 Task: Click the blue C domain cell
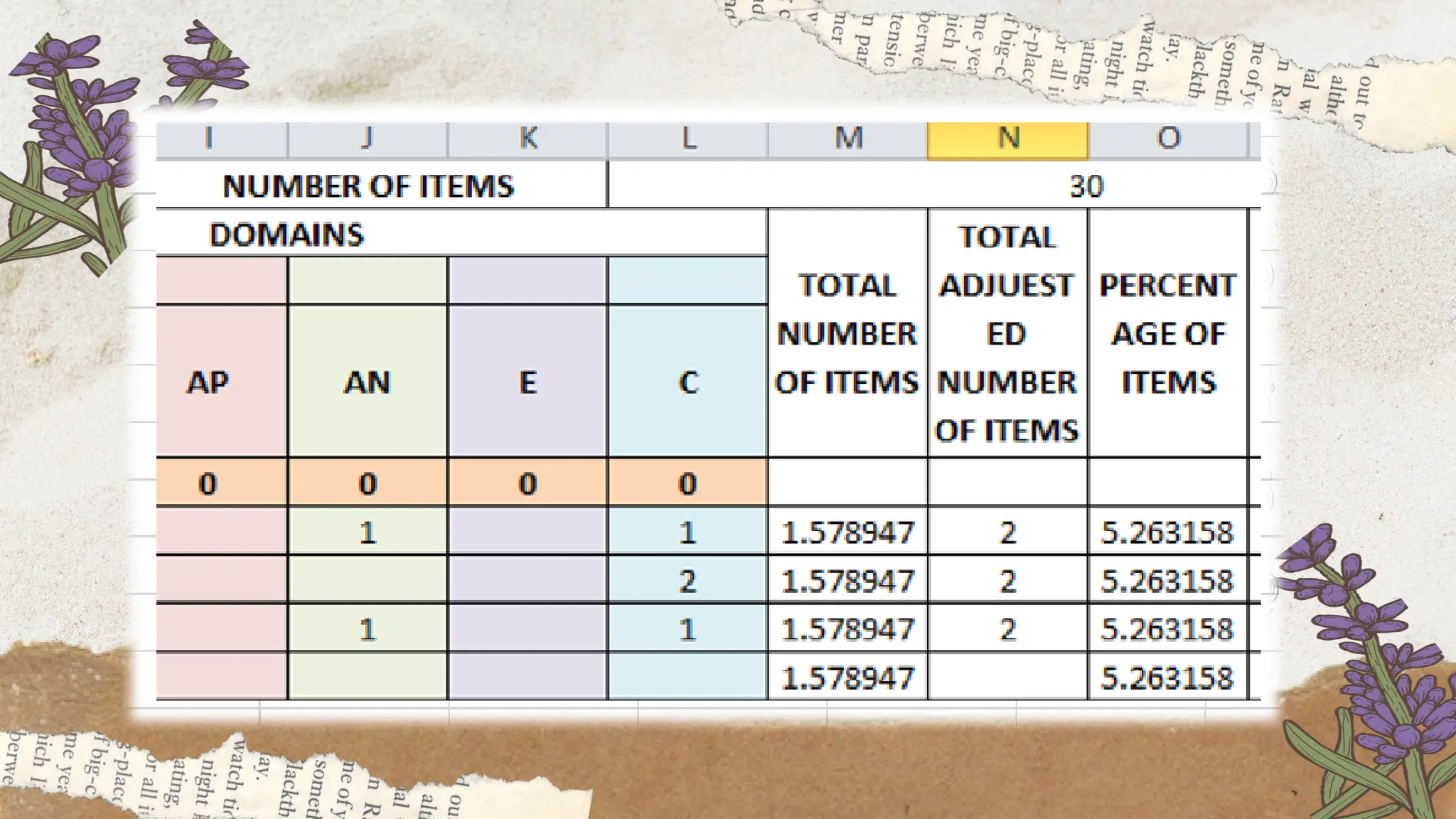[687, 382]
